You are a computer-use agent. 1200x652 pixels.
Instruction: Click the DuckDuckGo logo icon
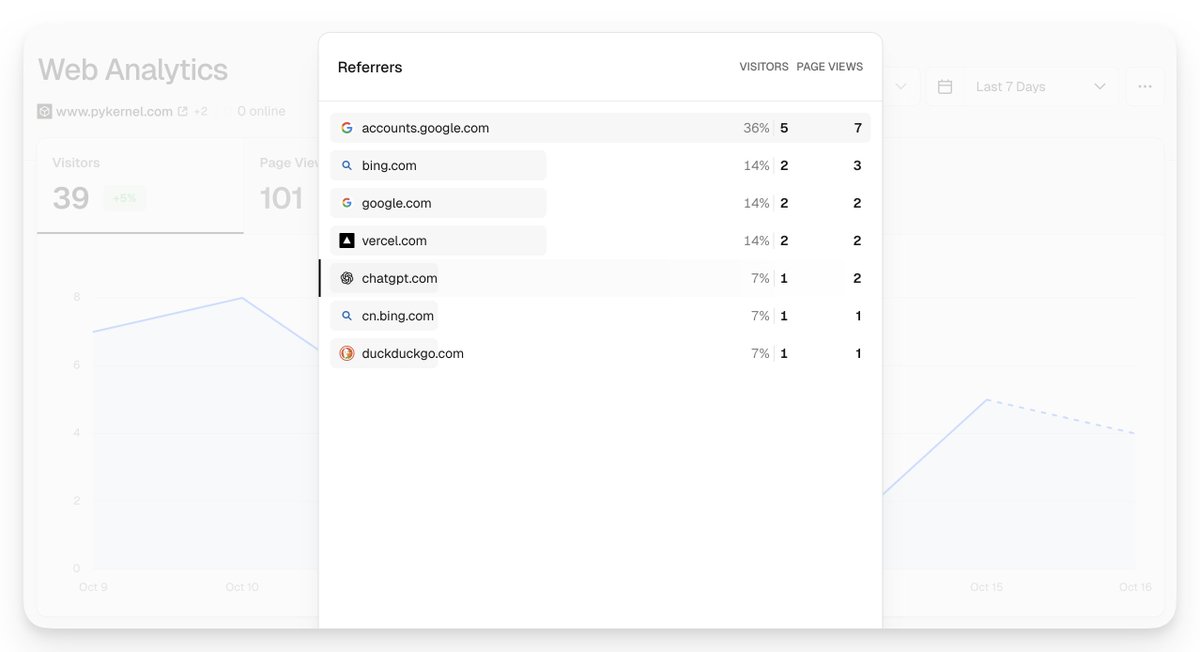[x=347, y=353]
